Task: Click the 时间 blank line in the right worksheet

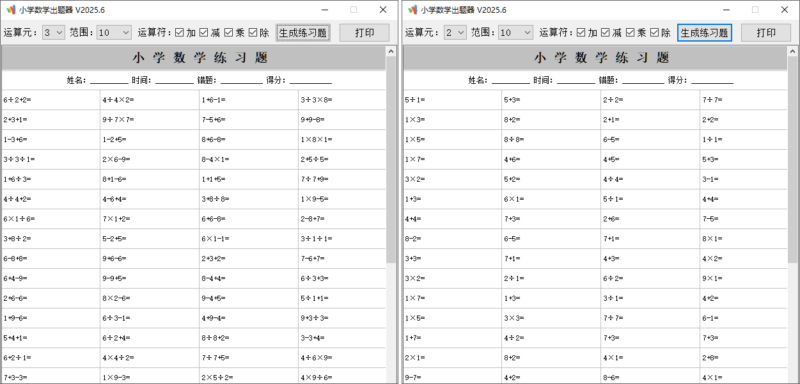Action: click(x=576, y=81)
